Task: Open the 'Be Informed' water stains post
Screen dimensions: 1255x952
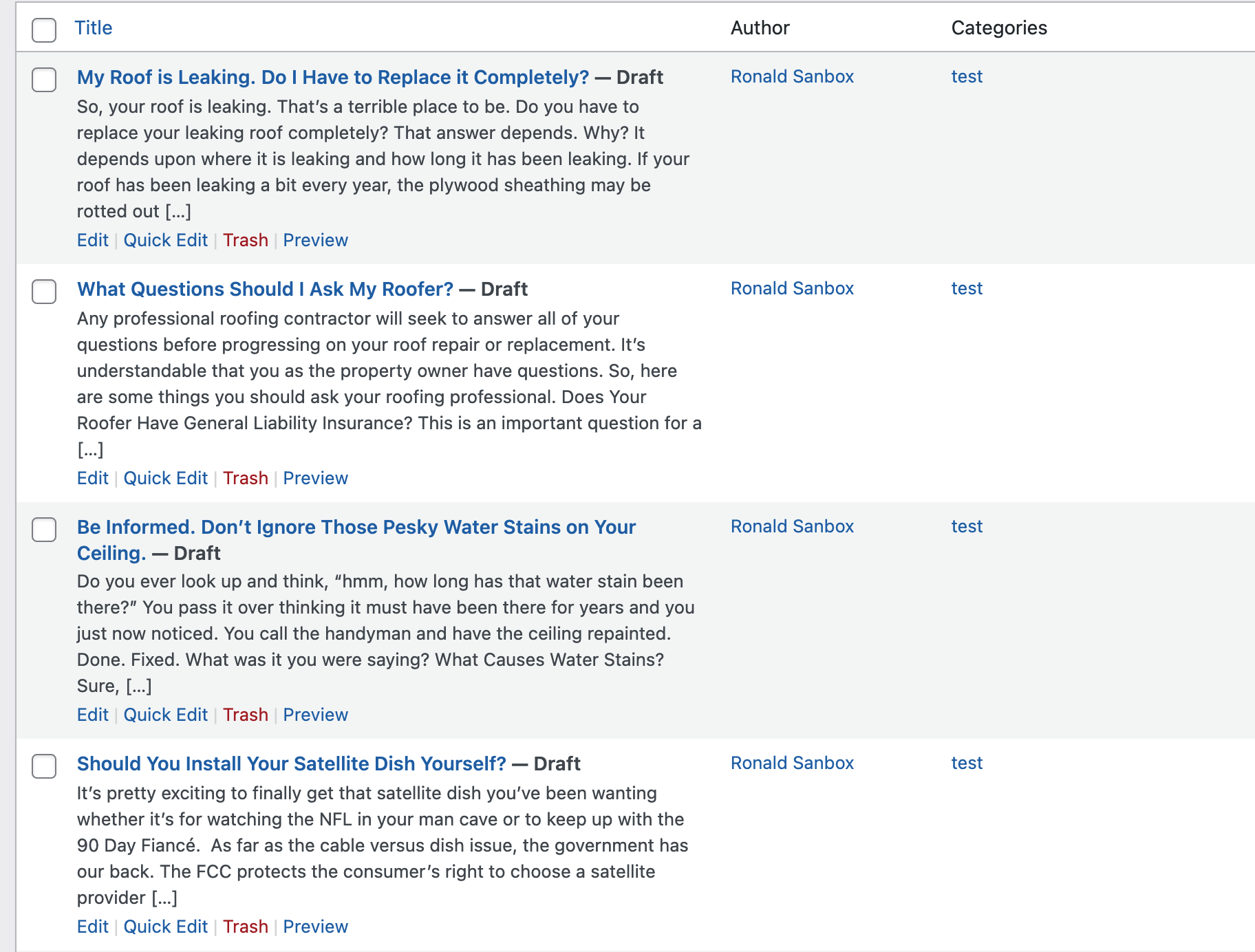Action: [356, 527]
